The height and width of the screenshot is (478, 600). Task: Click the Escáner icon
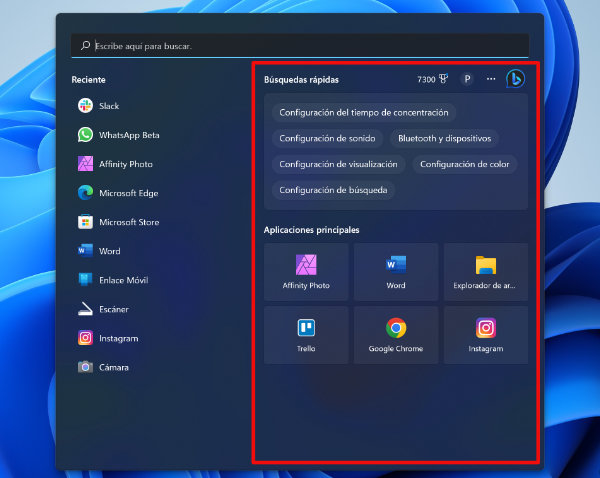click(x=85, y=309)
